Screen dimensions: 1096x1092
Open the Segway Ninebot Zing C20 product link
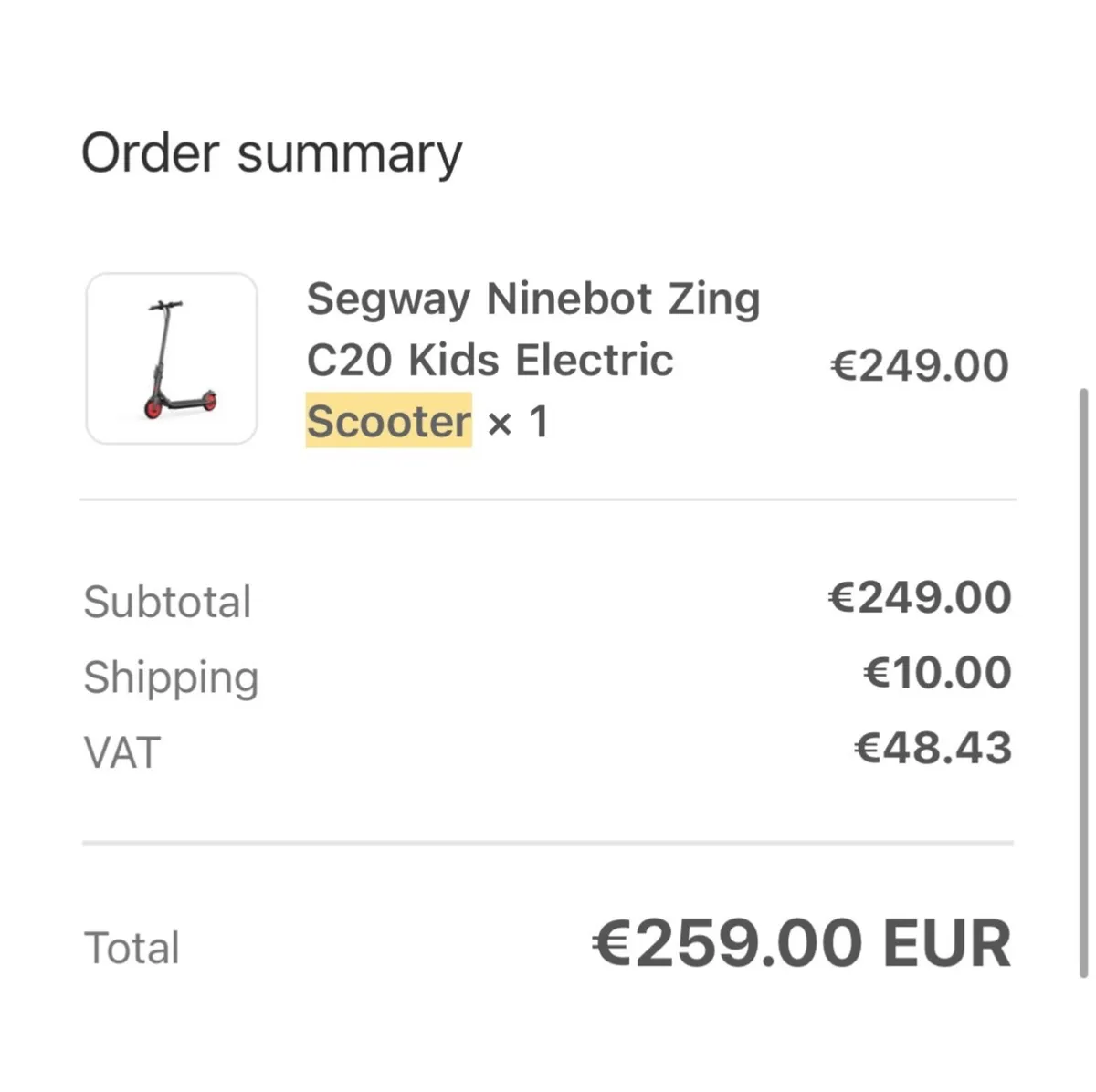pos(533,299)
